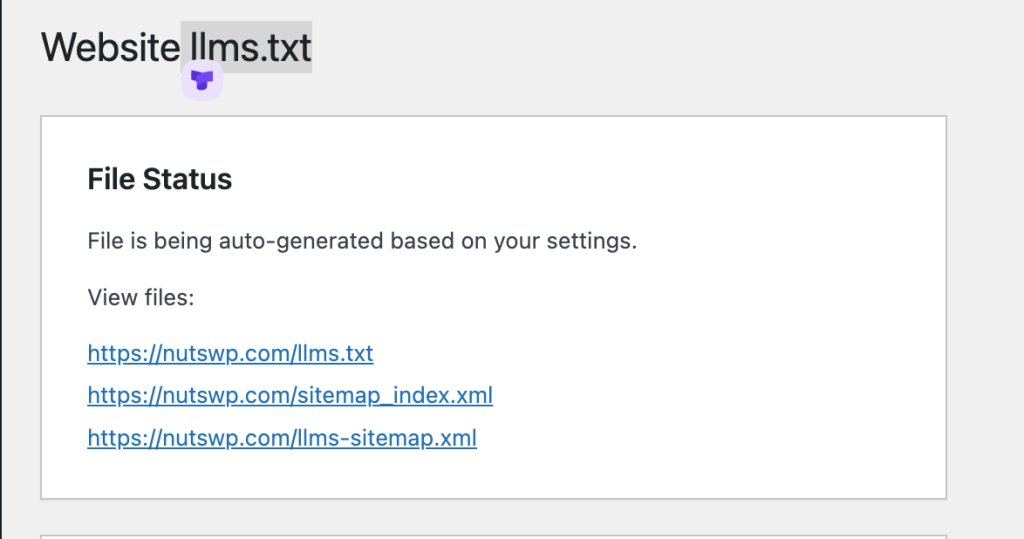Click the https:// part of the llms.txt link
Screen dimensions: 1024x539
pyautogui.click(x=124, y=353)
